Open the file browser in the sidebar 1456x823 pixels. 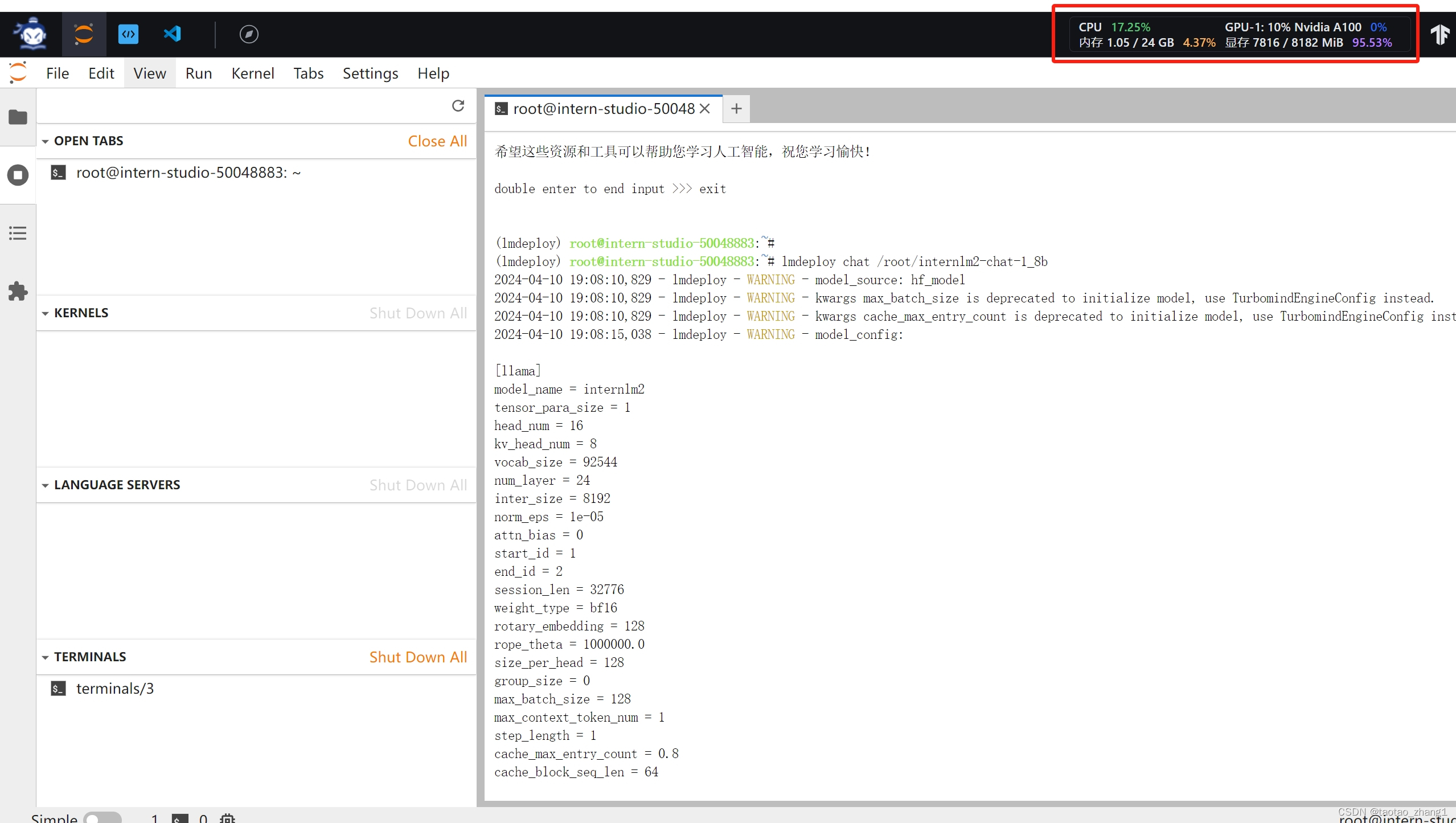pyautogui.click(x=18, y=117)
